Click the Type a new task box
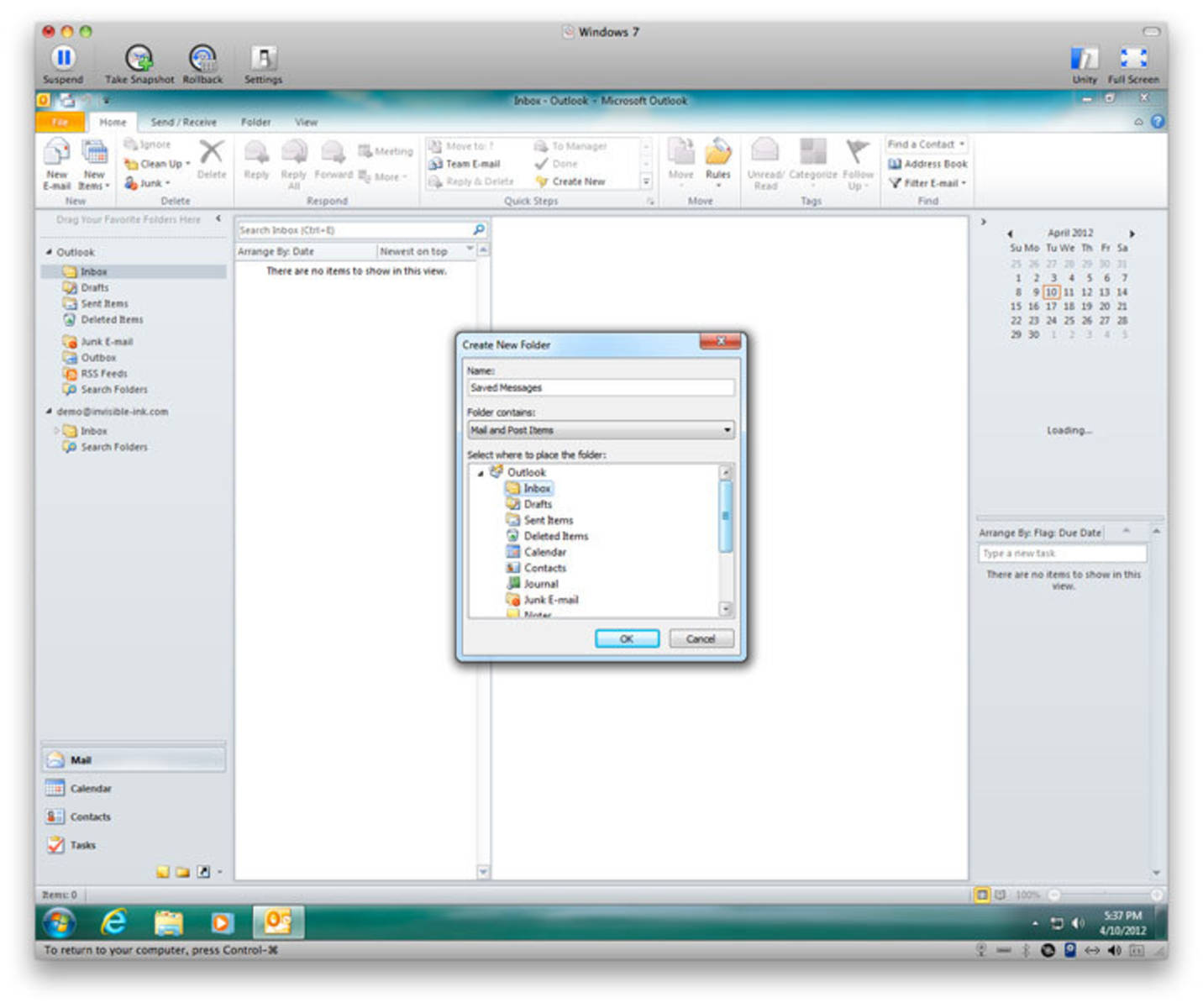1203x1008 pixels. click(x=1062, y=554)
